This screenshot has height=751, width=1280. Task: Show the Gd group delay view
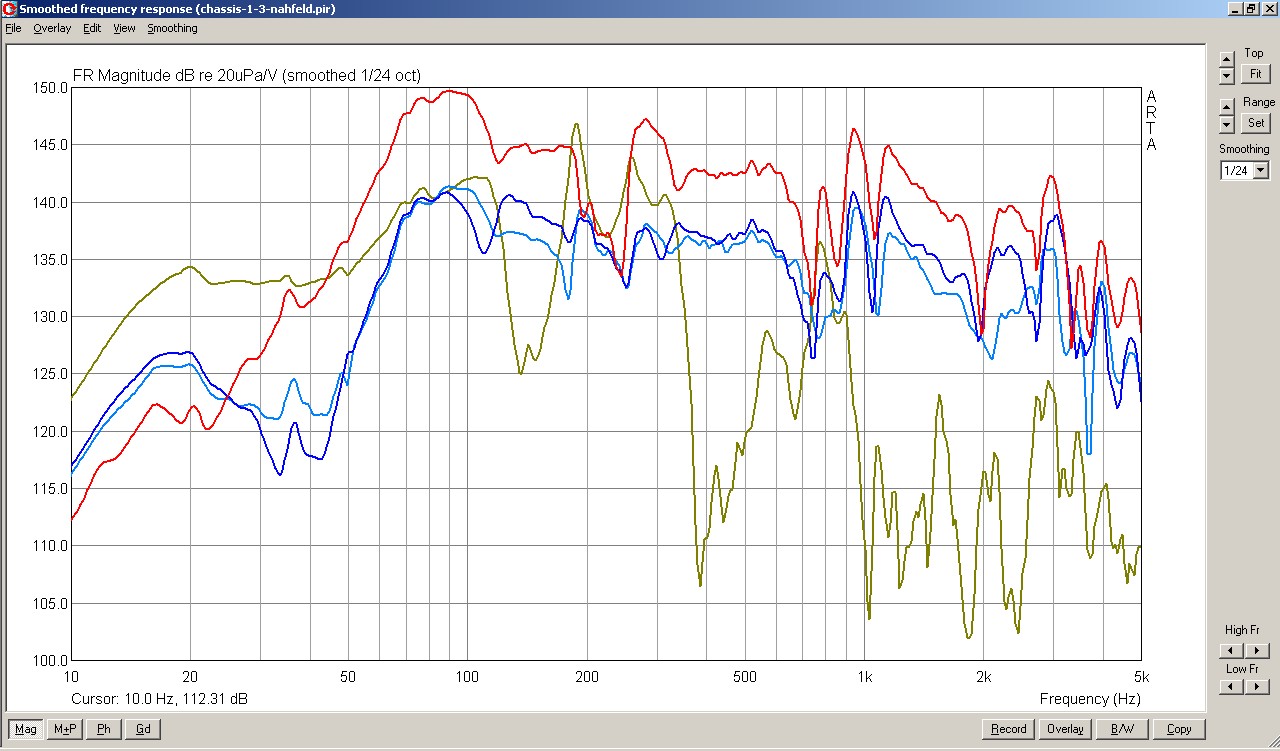click(x=143, y=729)
